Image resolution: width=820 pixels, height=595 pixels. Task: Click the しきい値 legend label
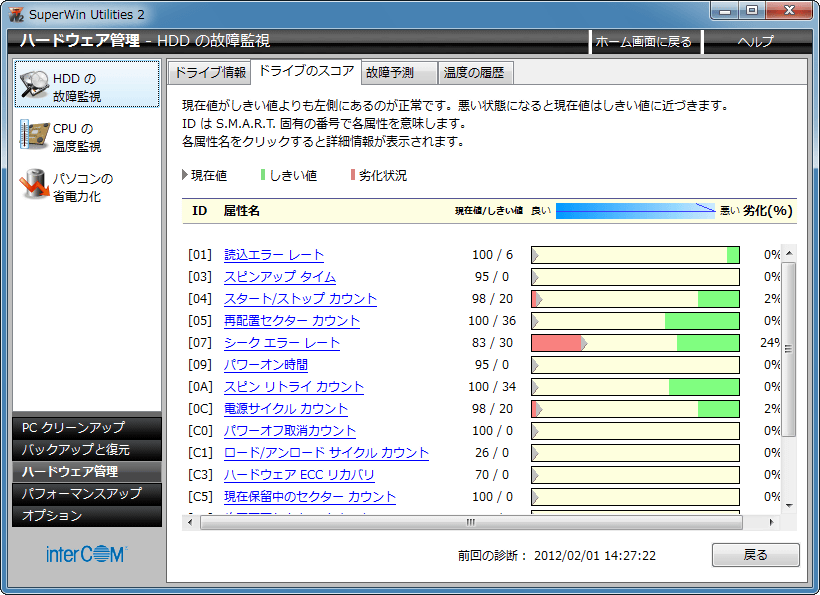293,175
